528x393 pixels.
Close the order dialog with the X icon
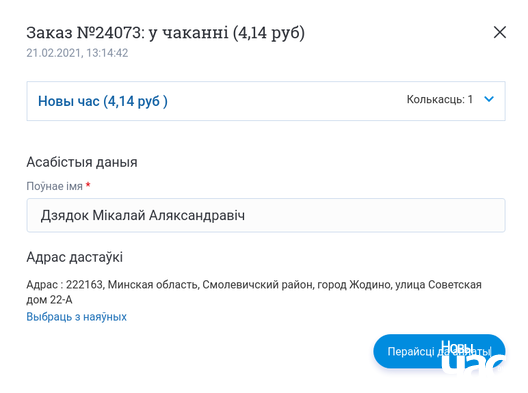500,32
